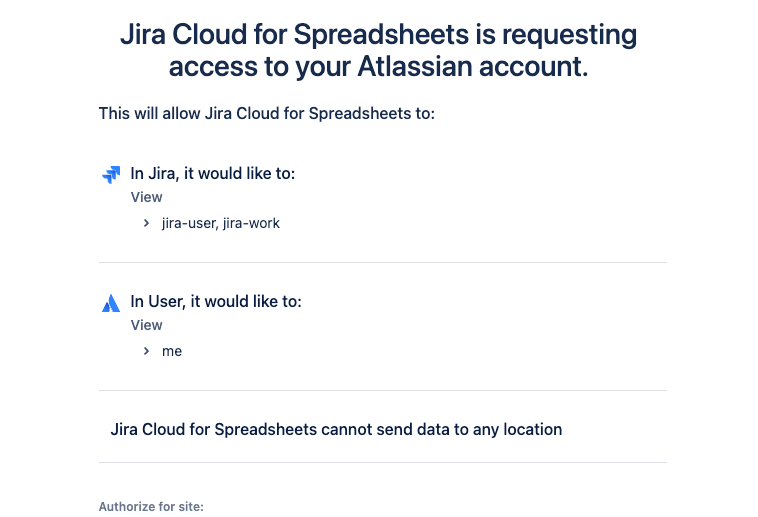
Task: Expand the jira-user, jira-work scope chevron
Action: (146, 223)
